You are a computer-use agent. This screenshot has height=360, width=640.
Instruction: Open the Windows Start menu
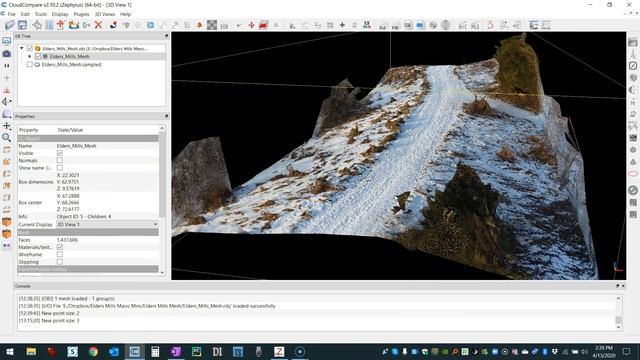point(10,351)
